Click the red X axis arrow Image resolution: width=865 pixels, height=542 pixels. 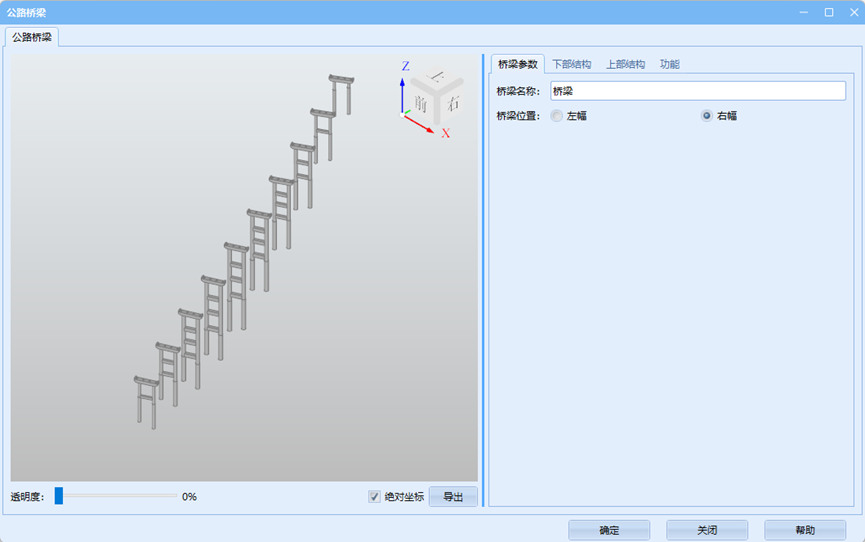pos(420,124)
